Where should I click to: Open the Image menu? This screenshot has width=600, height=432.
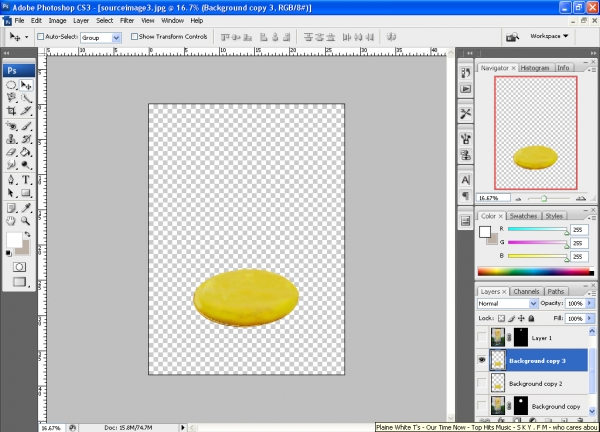coord(57,21)
